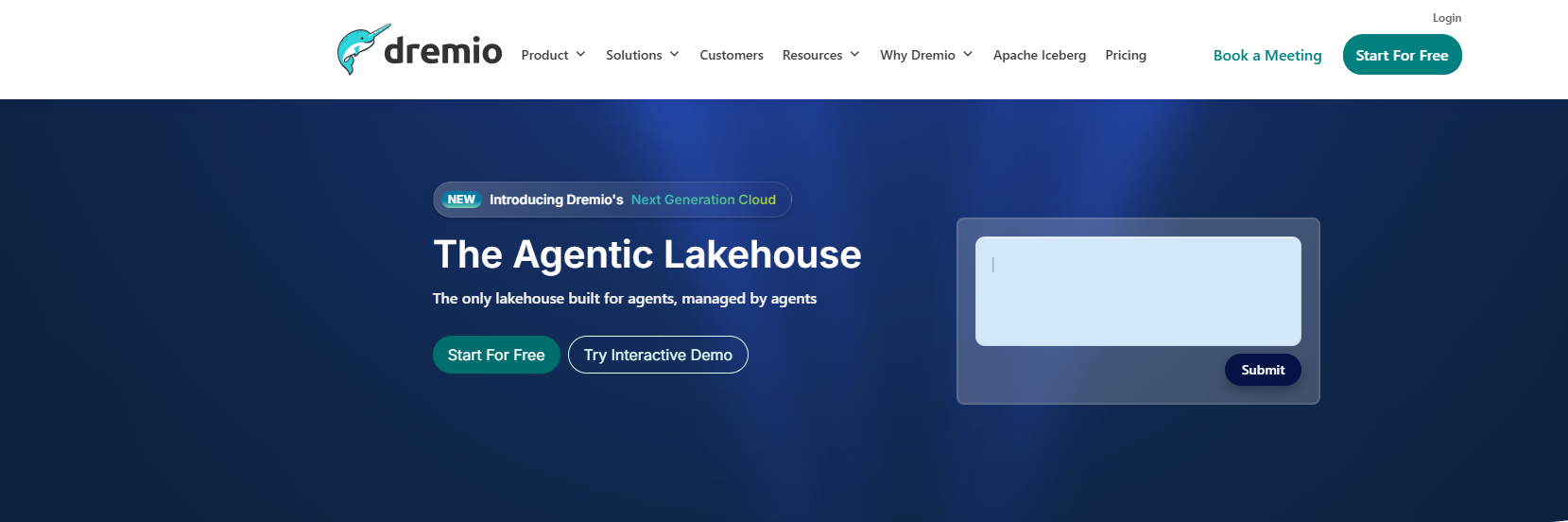Expand the Solutions dropdown arrow
The image size is (1568, 522).
pos(674,55)
